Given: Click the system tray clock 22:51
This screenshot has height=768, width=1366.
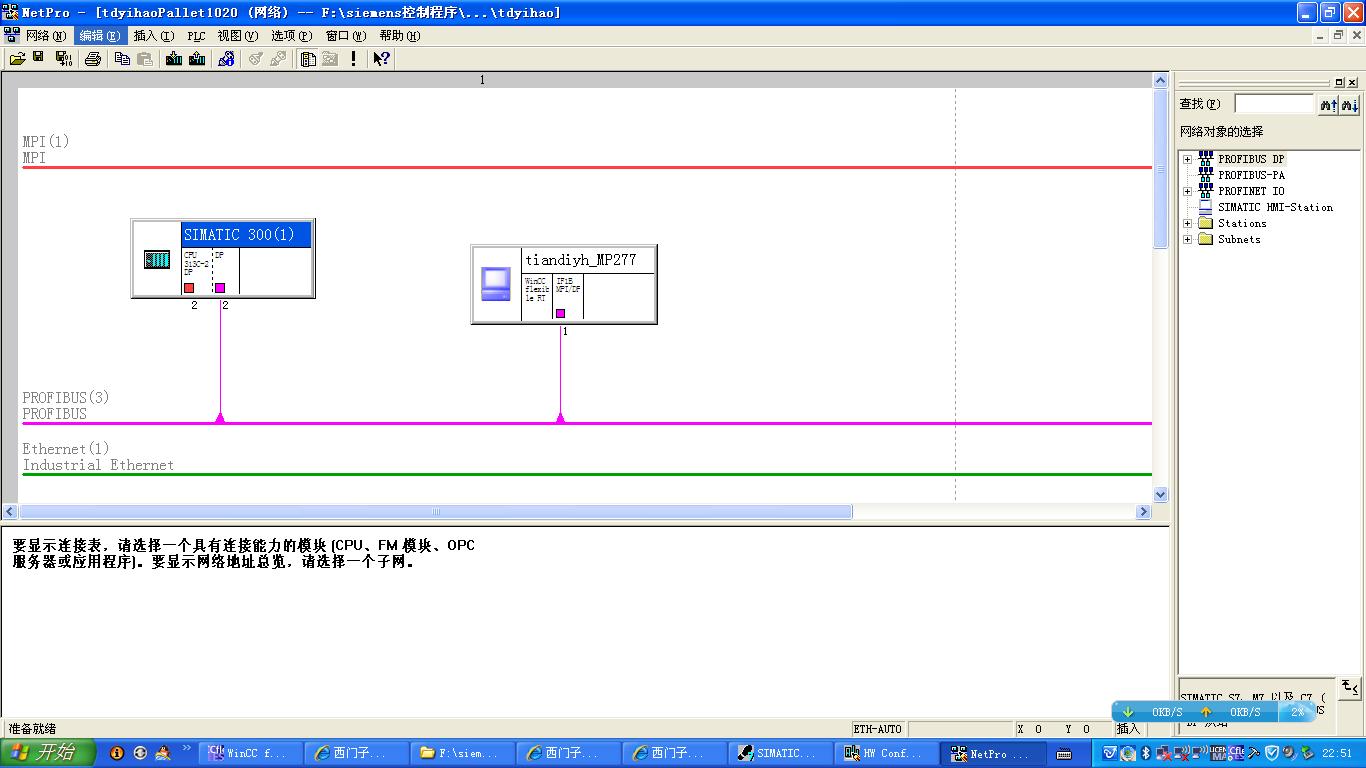Looking at the screenshot, I should coord(1337,754).
